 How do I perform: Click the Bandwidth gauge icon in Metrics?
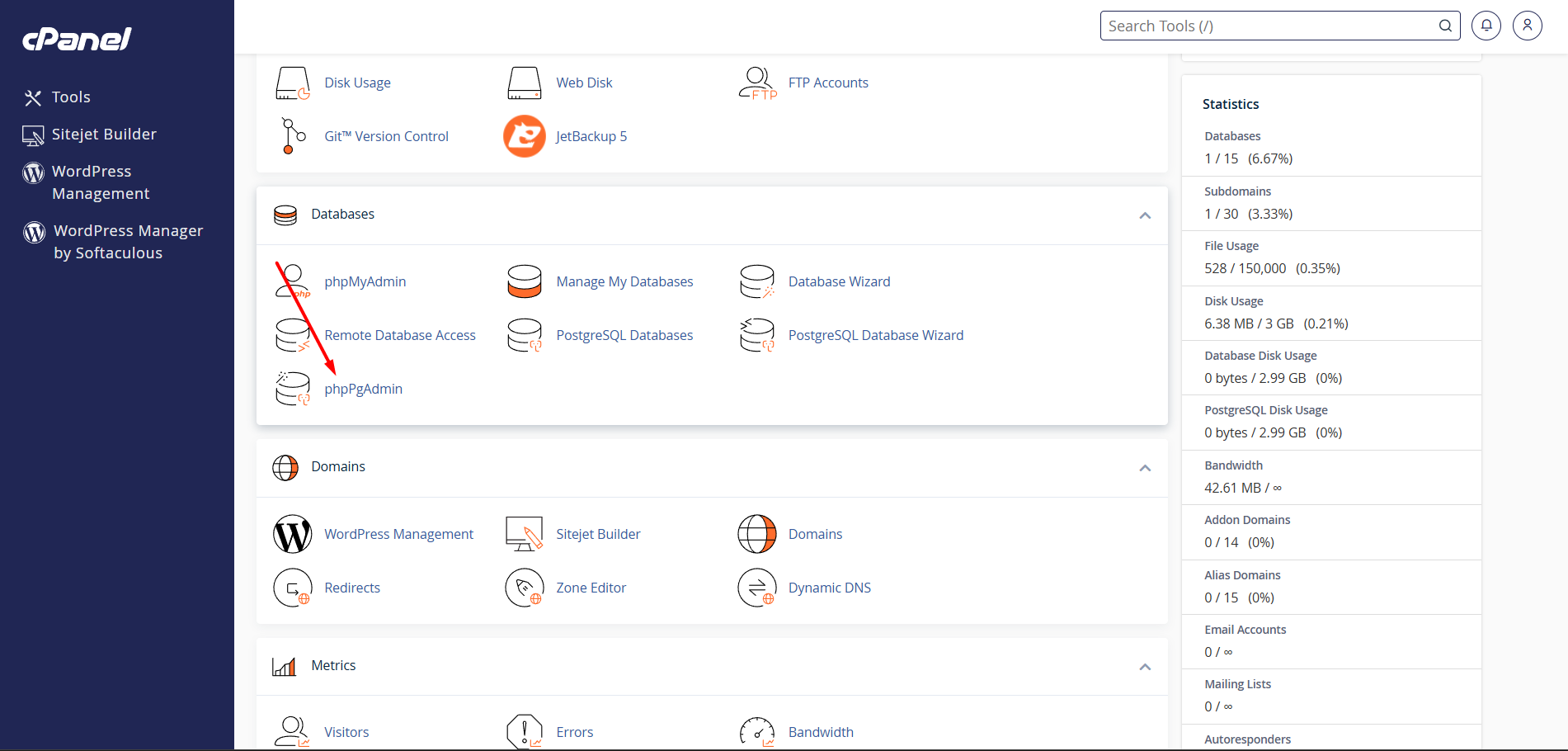coord(757,732)
